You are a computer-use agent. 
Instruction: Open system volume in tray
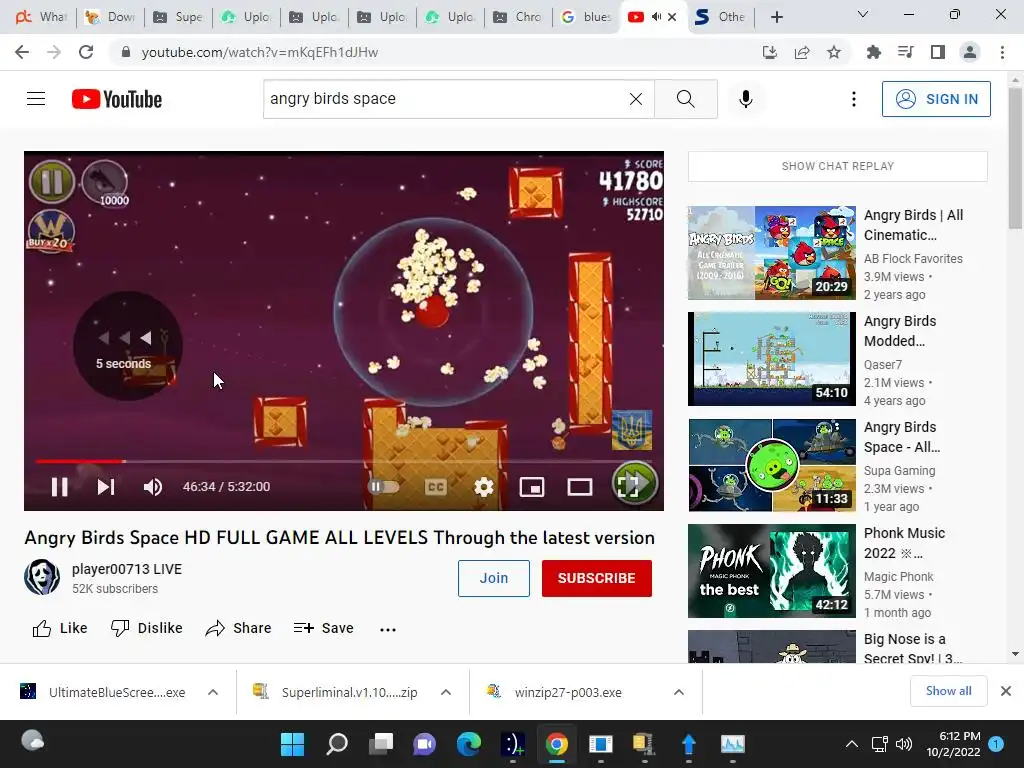[x=904, y=744]
